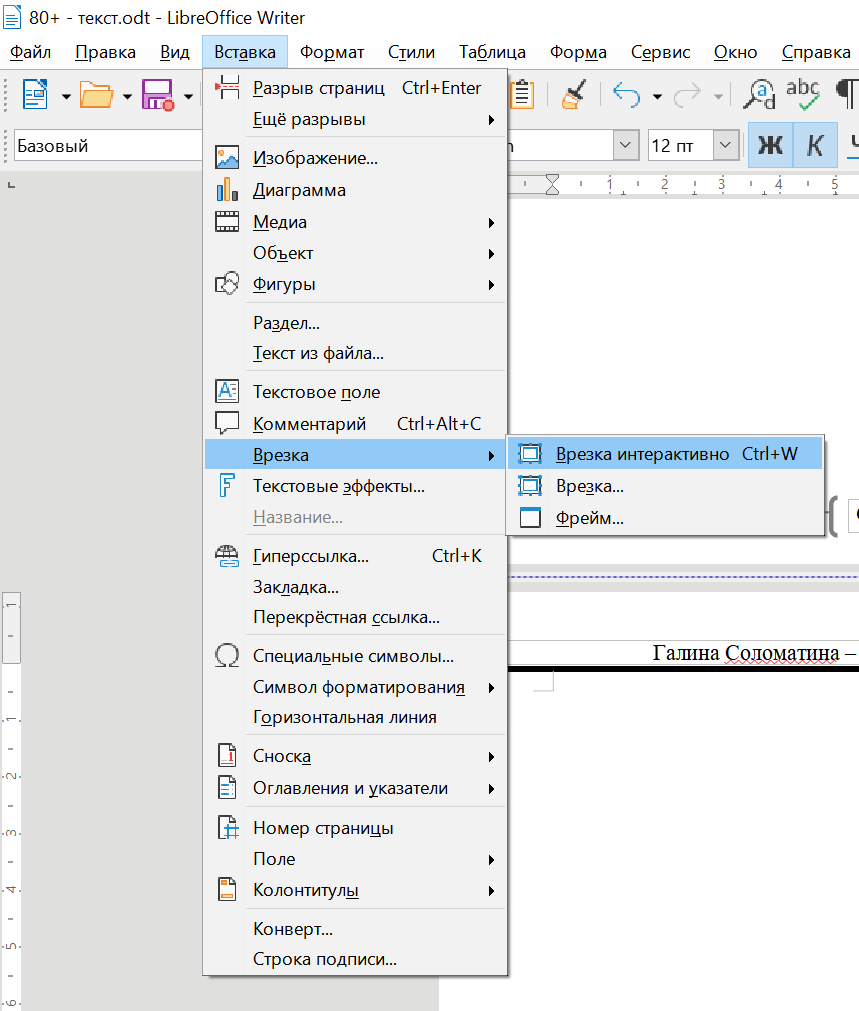
Task: Open the Undo history dropdown arrow
Action: (x=657, y=97)
